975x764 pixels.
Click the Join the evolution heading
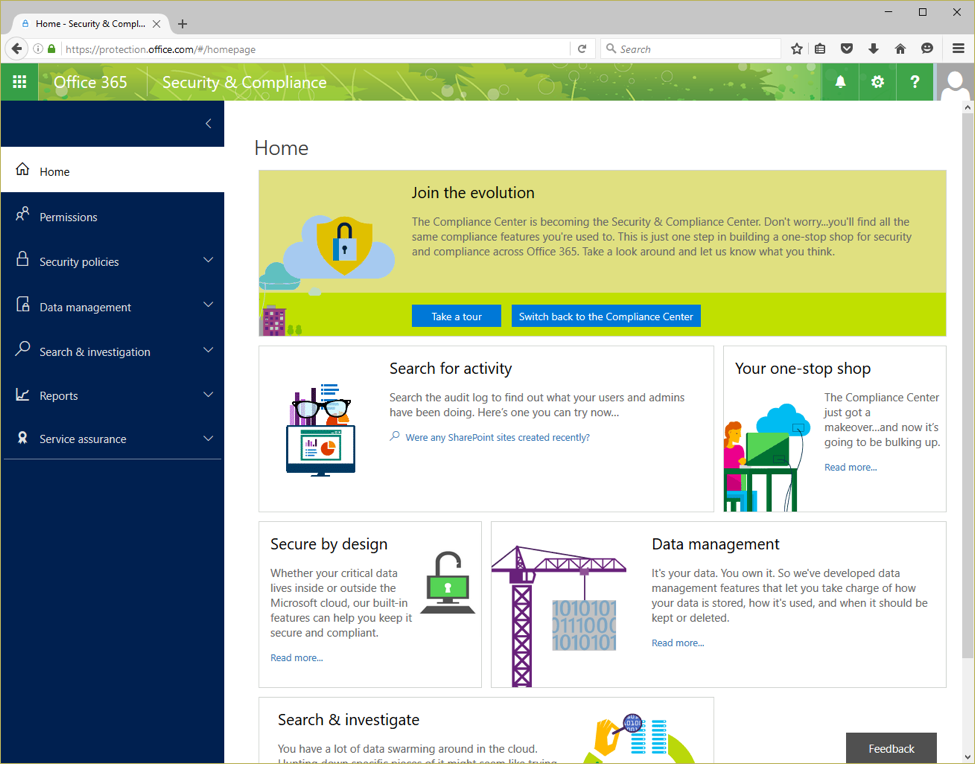(x=473, y=193)
